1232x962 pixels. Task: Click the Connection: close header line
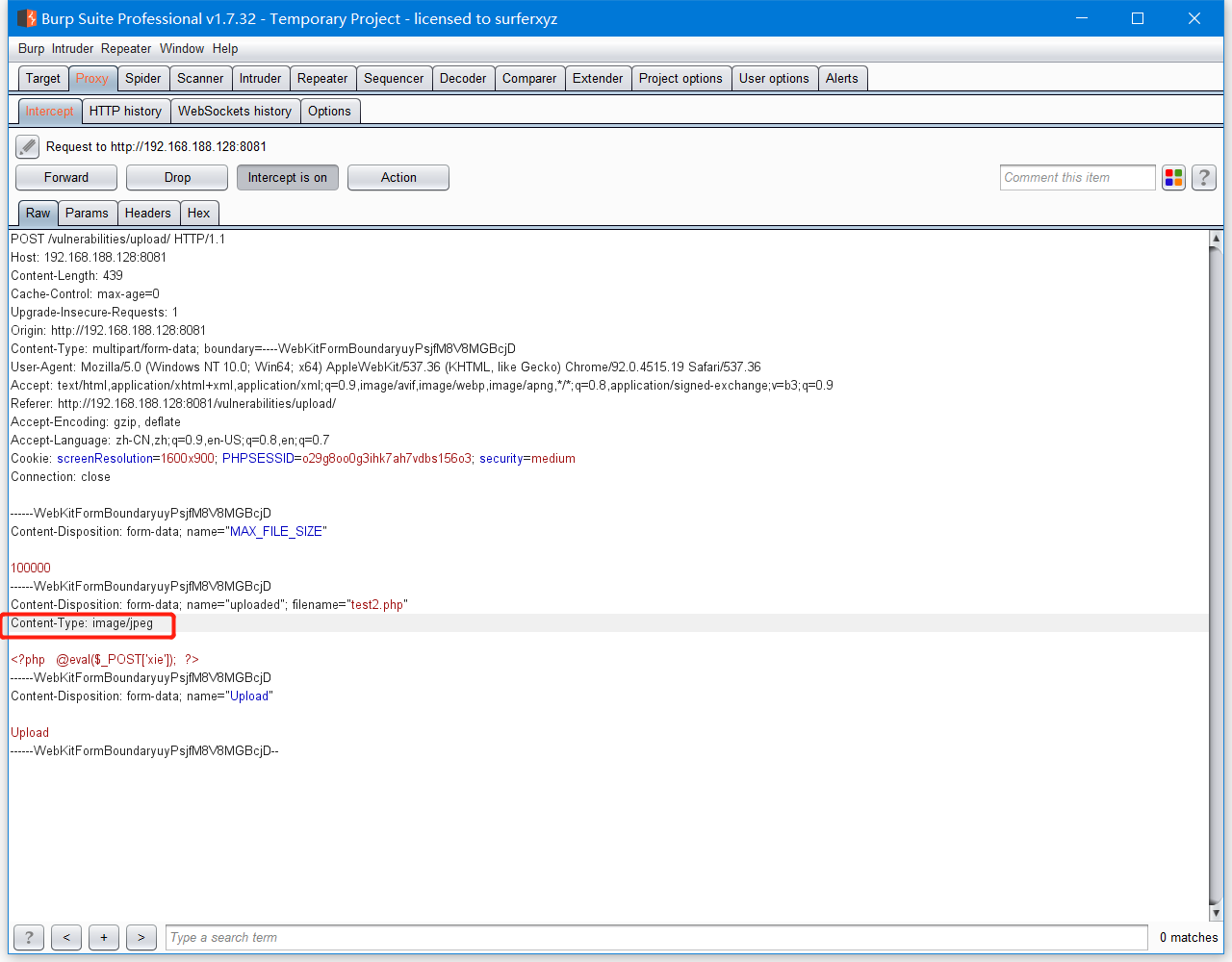[61, 476]
